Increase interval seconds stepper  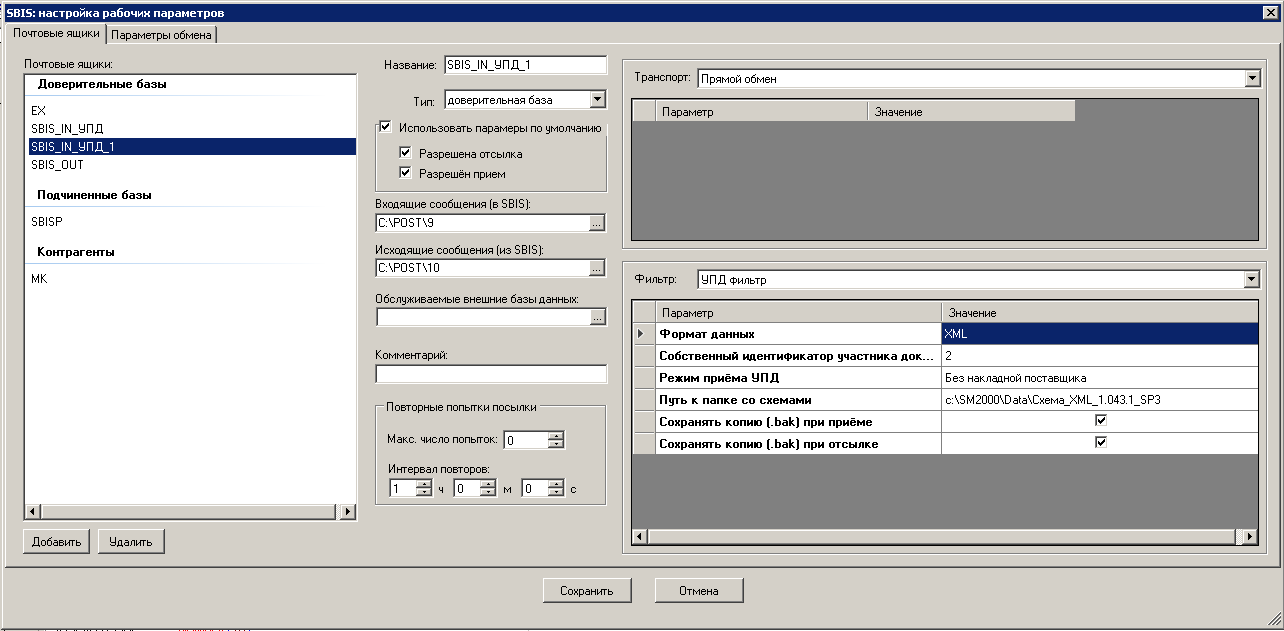(555, 484)
